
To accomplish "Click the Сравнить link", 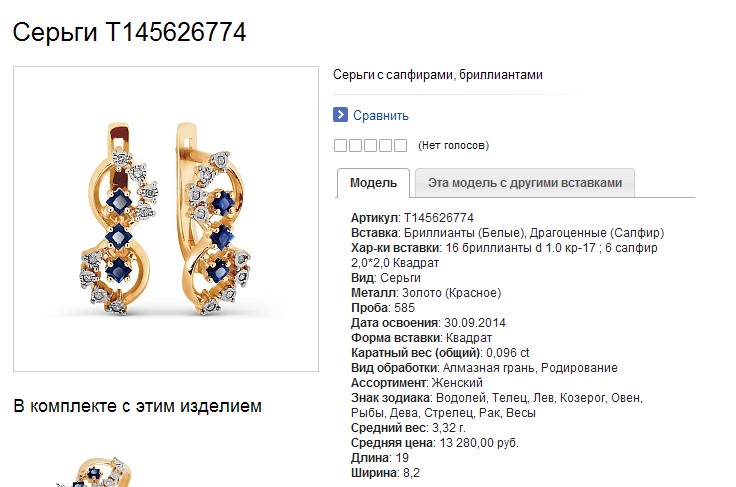I will click(x=381, y=115).
